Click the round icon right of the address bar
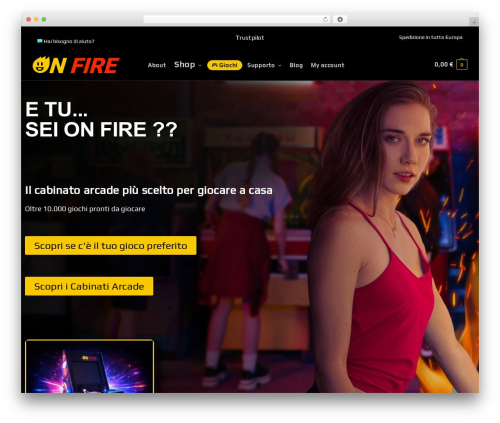The height and width of the screenshot is (423, 500). pos(340,19)
